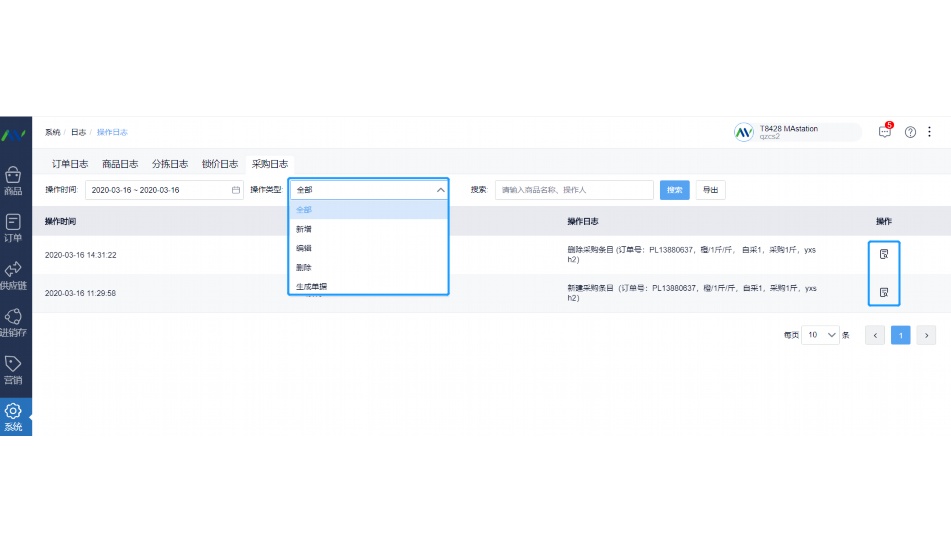Viewport: 951px width, 552px height.
Task: Open the 营销 sidebar section
Action: pyautogui.click(x=14, y=369)
